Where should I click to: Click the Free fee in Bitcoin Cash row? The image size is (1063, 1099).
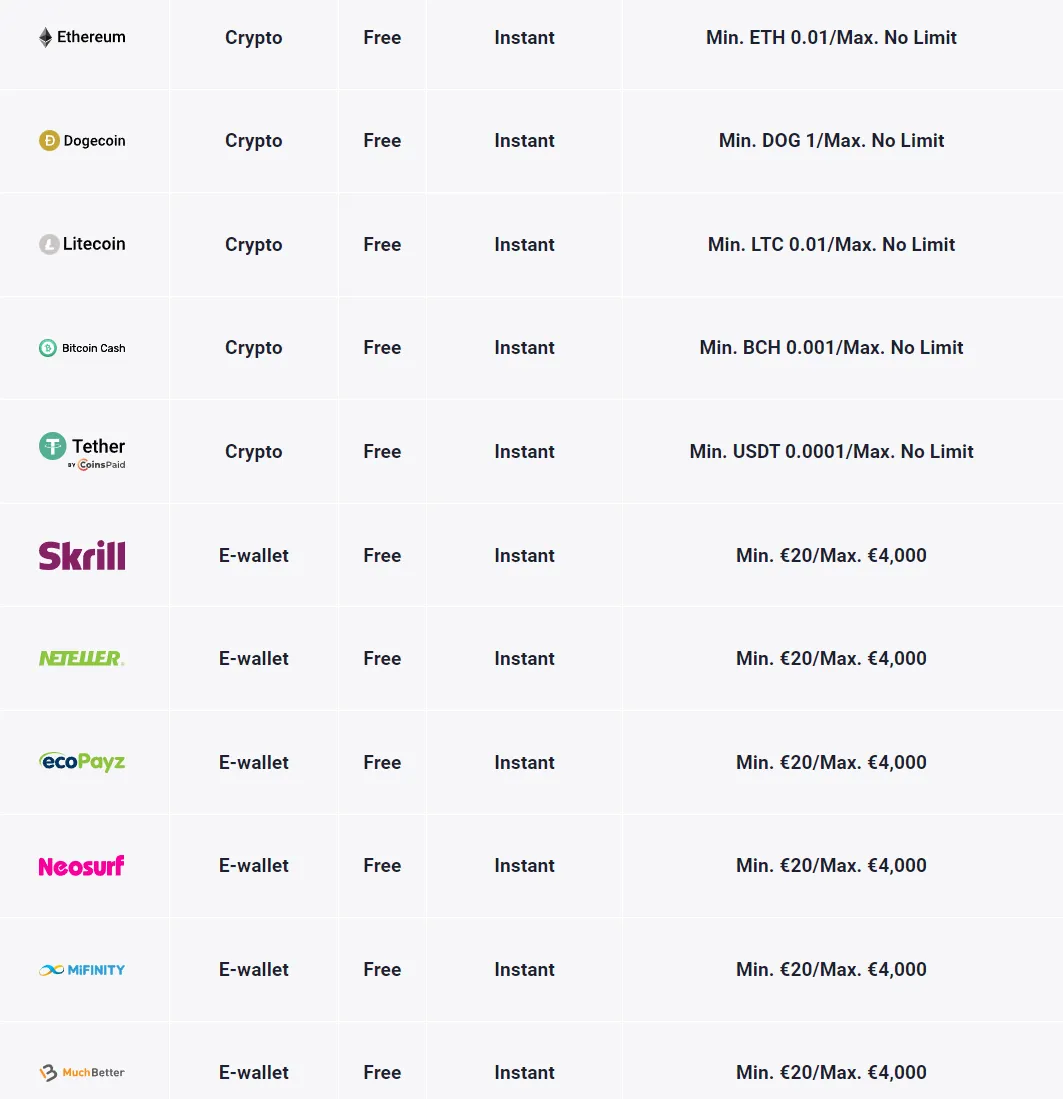click(x=382, y=348)
